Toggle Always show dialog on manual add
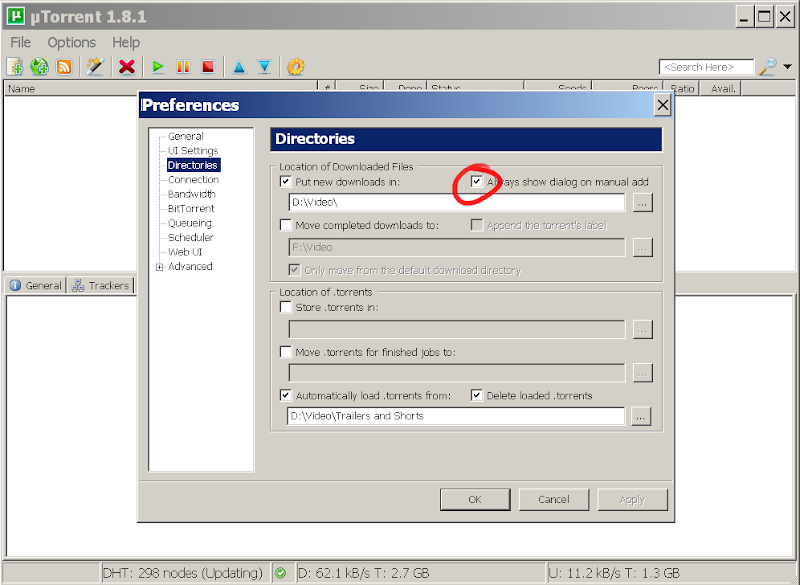The height and width of the screenshot is (585, 800). pos(477,182)
